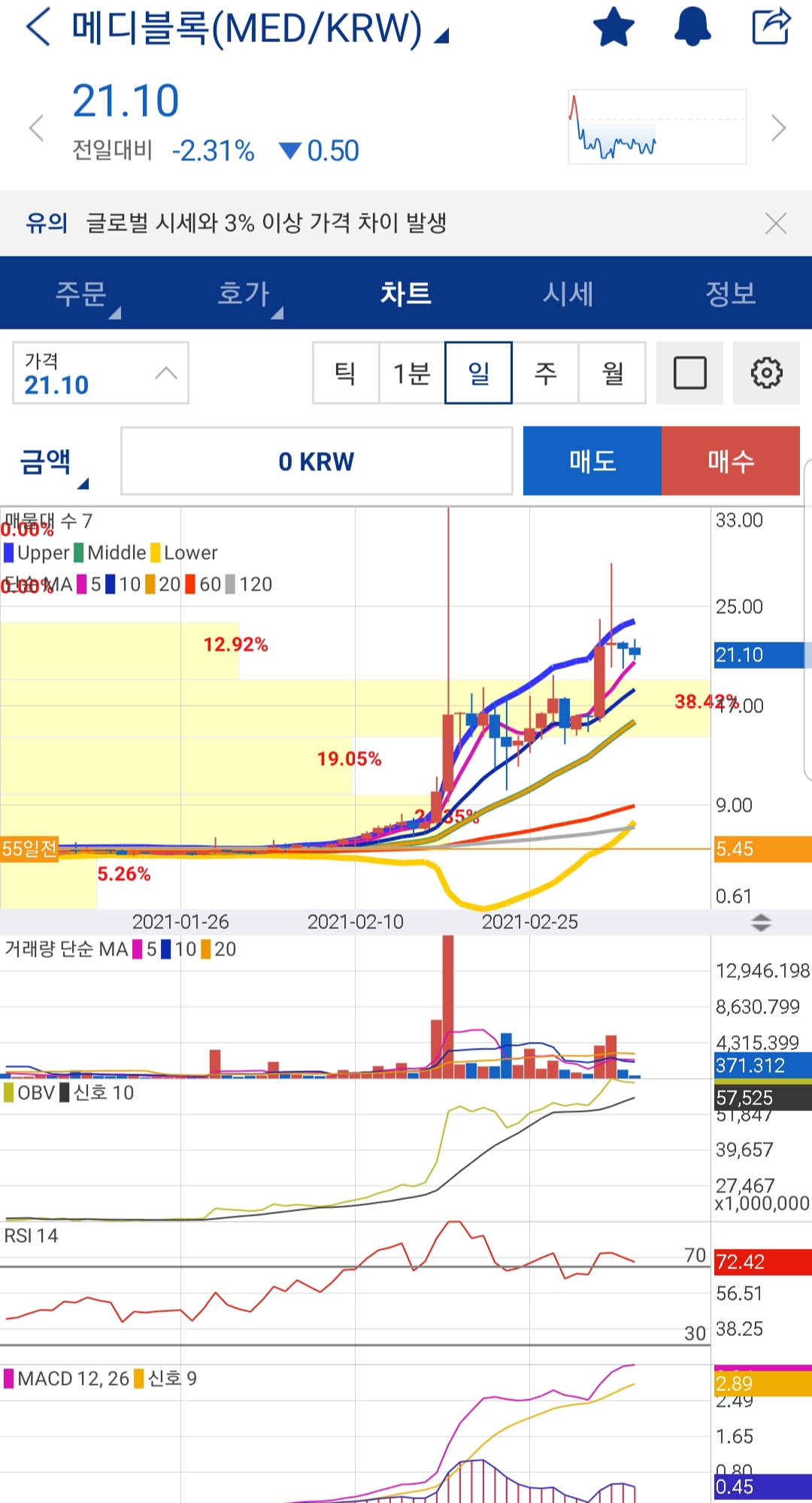The width and height of the screenshot is (812, 1503).
Task: Tap the RSI 14 indicator label
Action: tap(31, 1236)
